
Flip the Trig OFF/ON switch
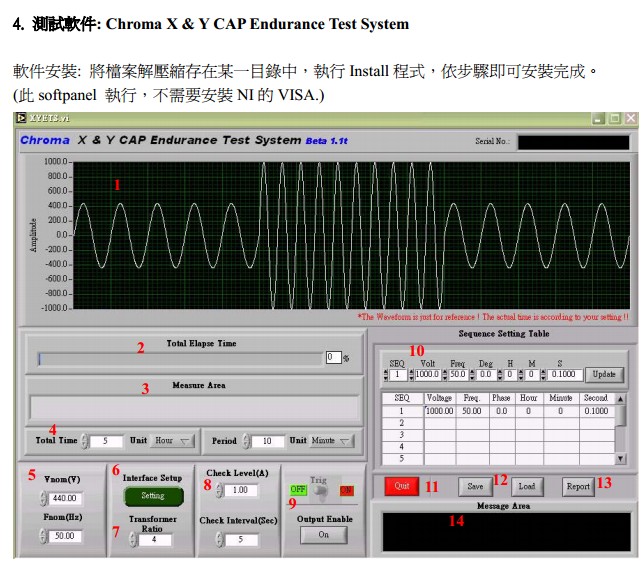pos(322,490)
